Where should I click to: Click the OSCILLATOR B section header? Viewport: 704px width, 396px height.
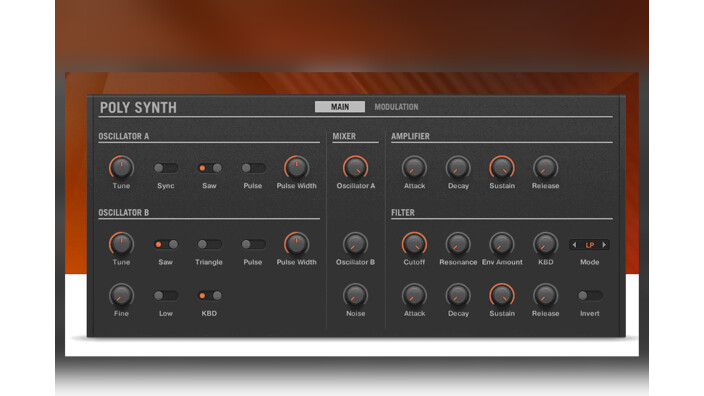[123, 212]
